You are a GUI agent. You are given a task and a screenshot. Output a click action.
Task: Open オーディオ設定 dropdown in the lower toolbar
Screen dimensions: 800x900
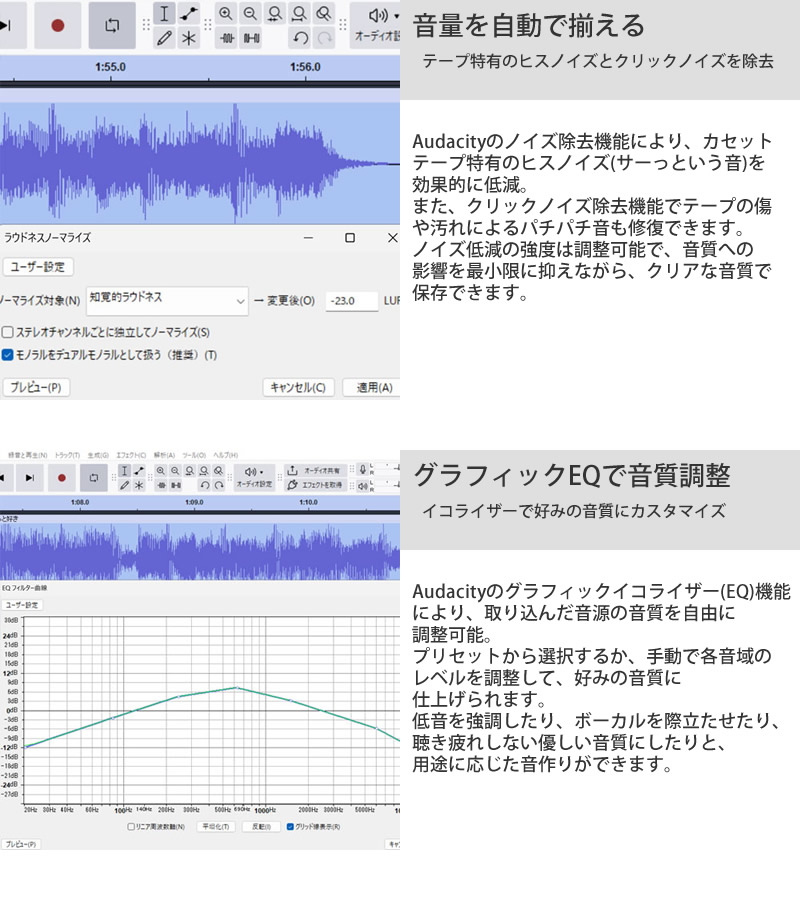point(253,477)
